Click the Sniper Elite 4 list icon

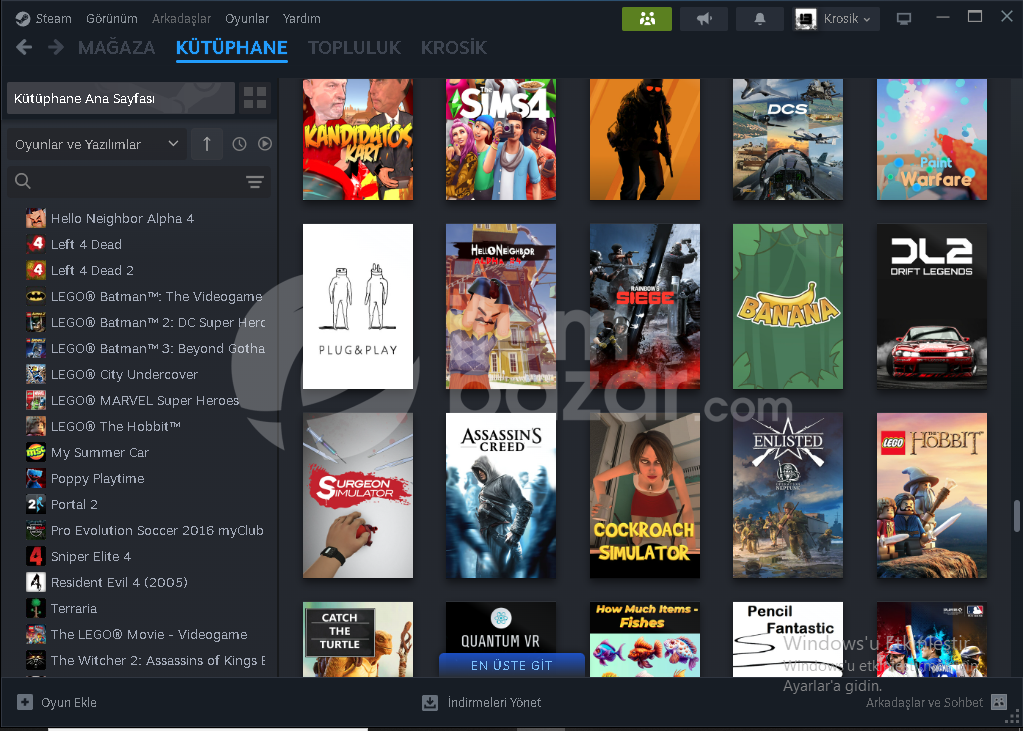coord(36,556)
